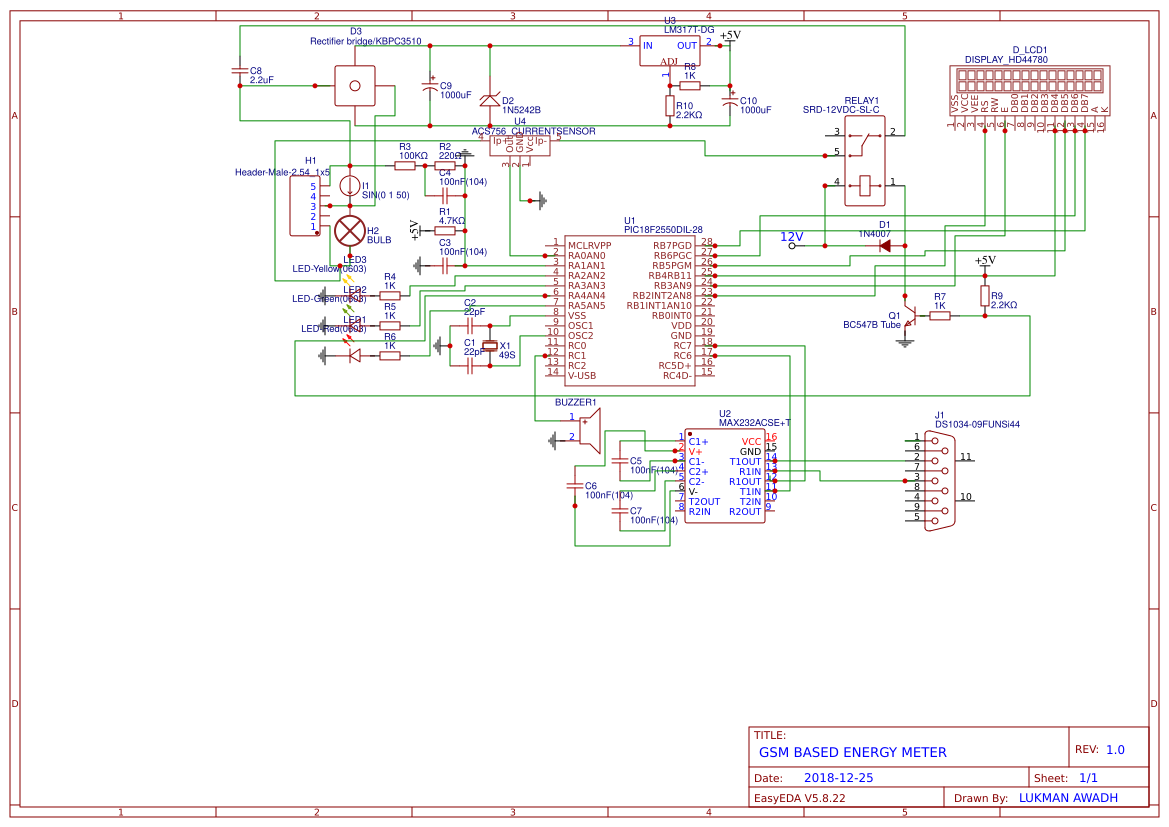Viewport: 1169px width, 827px height.
Task: Select the date value 2018-12-25
Action: (x=838, y=778)
